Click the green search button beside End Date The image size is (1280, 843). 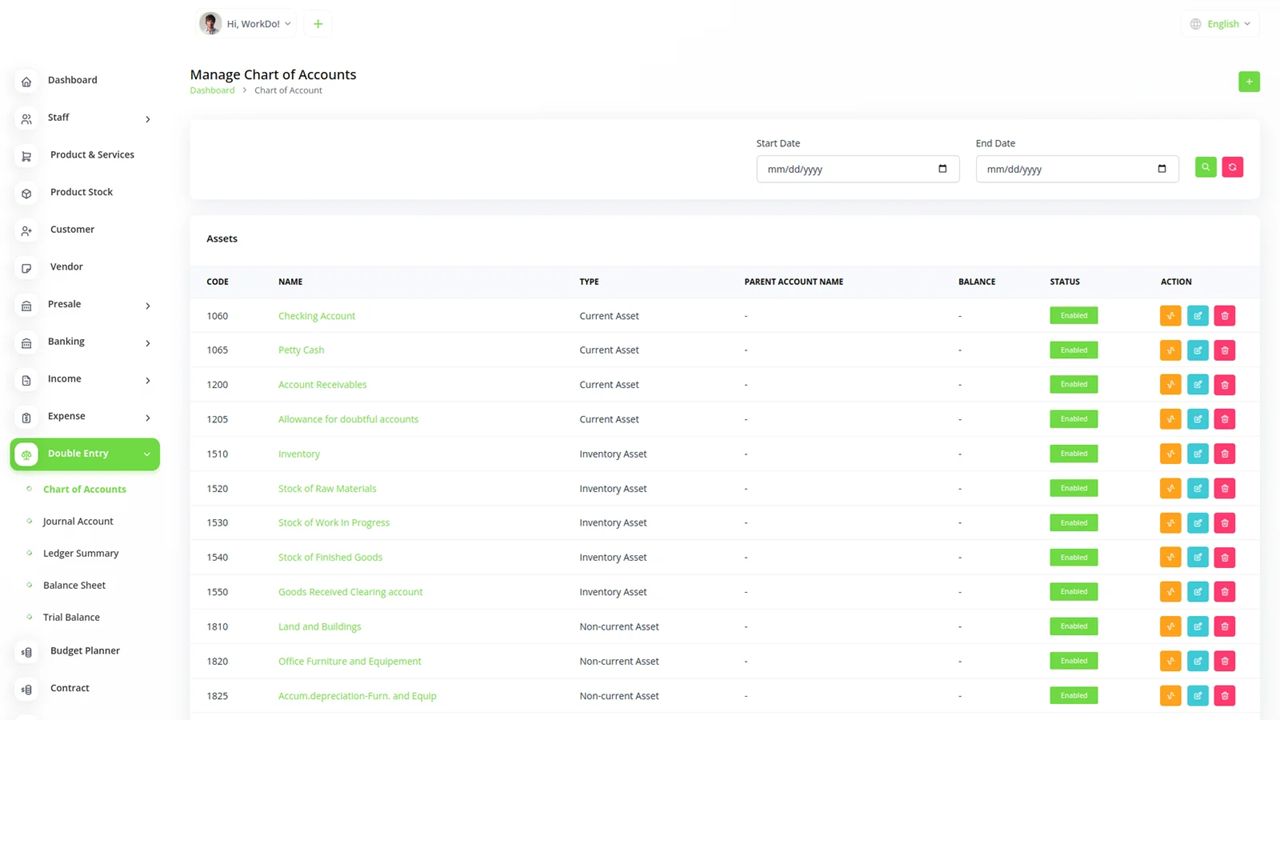[x=1205, y=168]
